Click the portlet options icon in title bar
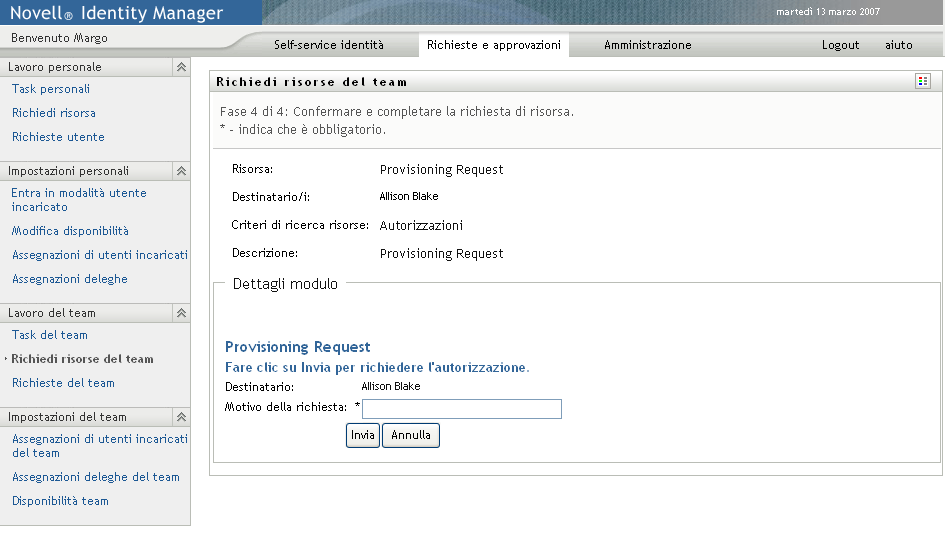This screenshot has height=534, width=945. pos(923,81)
